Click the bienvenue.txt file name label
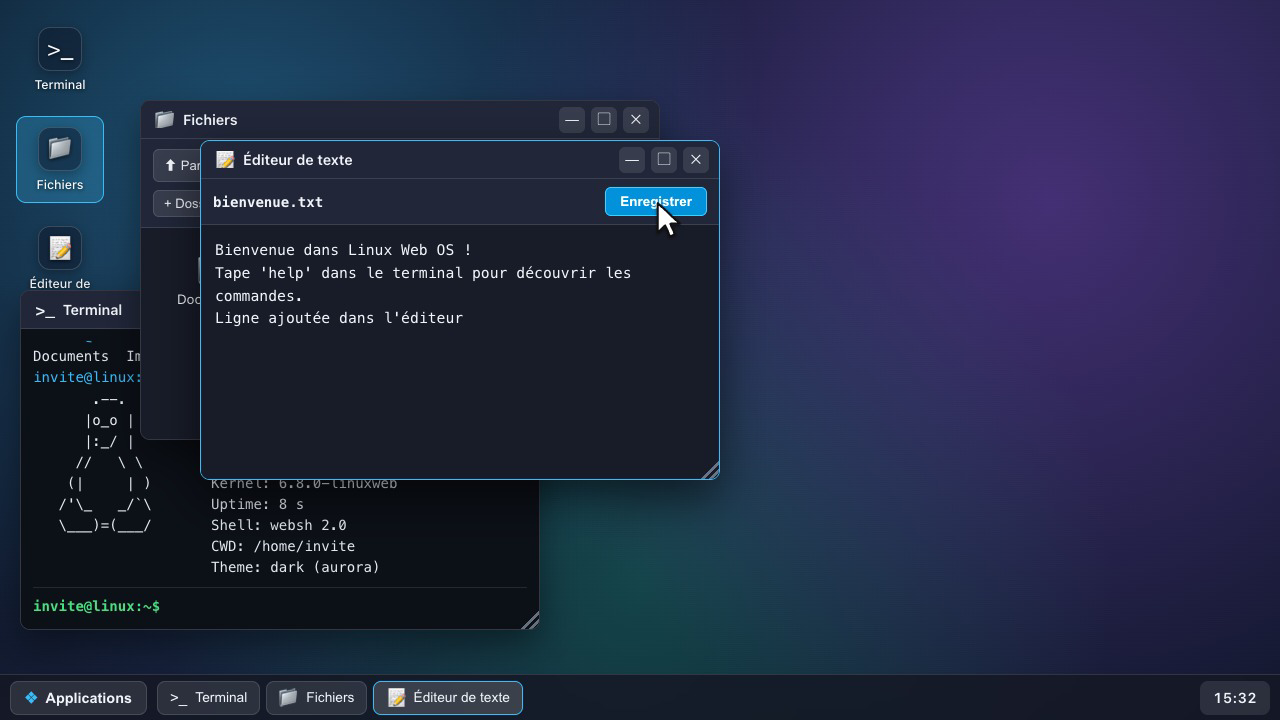 268,202
